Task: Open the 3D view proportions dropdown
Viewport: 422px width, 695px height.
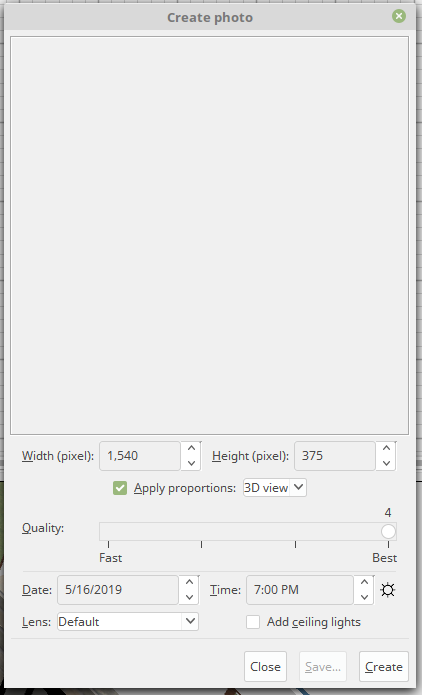Action: pyautogui.click(x=274, y=488)
